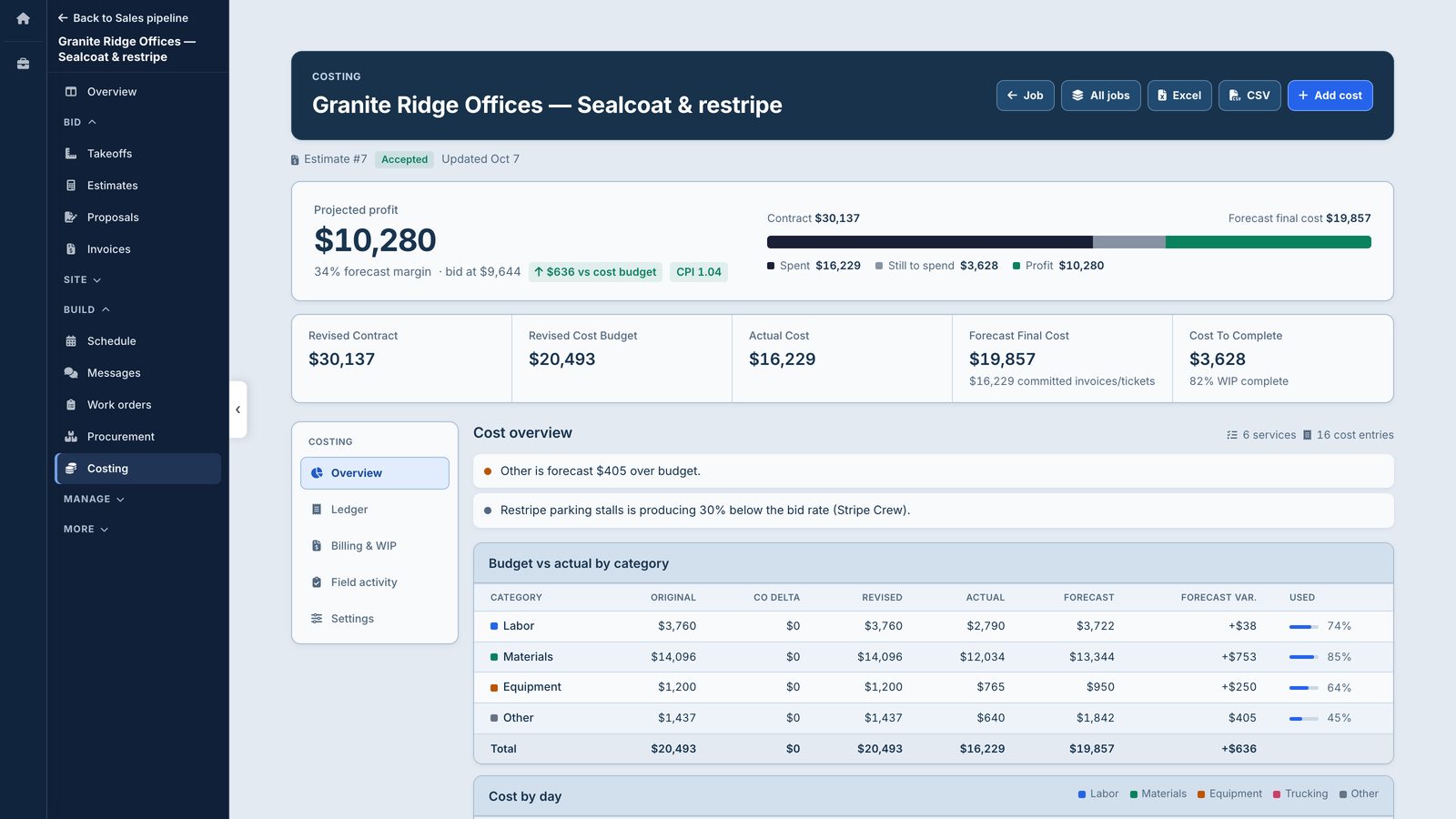This screenshot has height=819, width=1456.
Task: Open the Takeoffs page
Action: click(x=137, y=154)
